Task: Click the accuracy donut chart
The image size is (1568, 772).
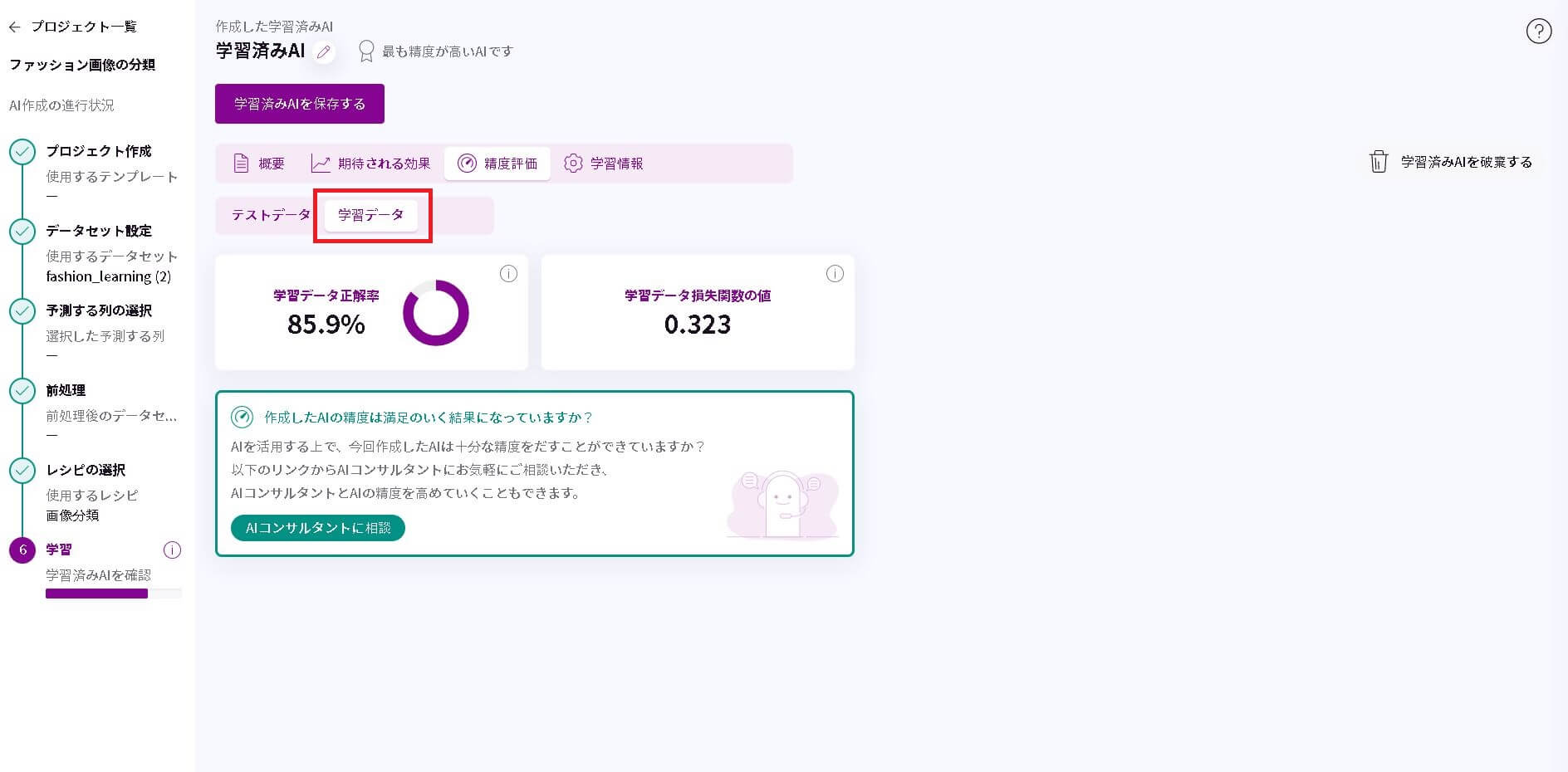Action: tap(436, 313)
